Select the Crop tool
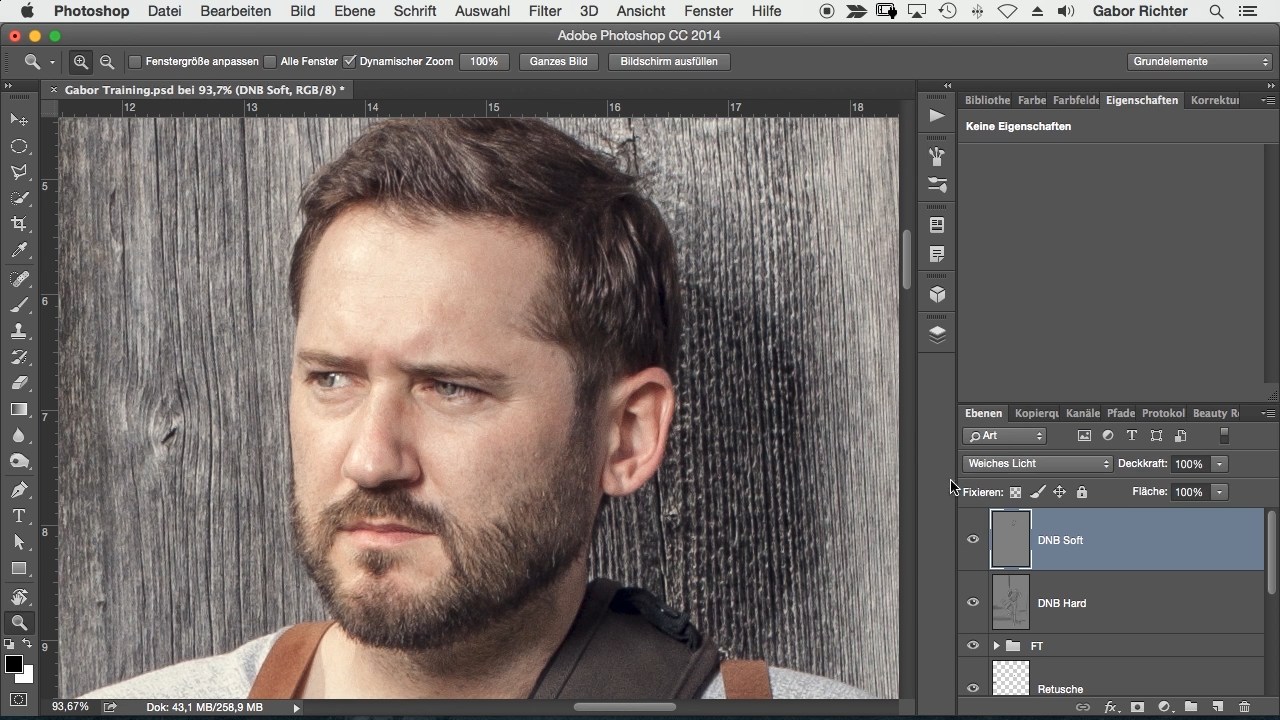Screen dimensions: 1280x720 pyautogui.click(x=19, y=224)
